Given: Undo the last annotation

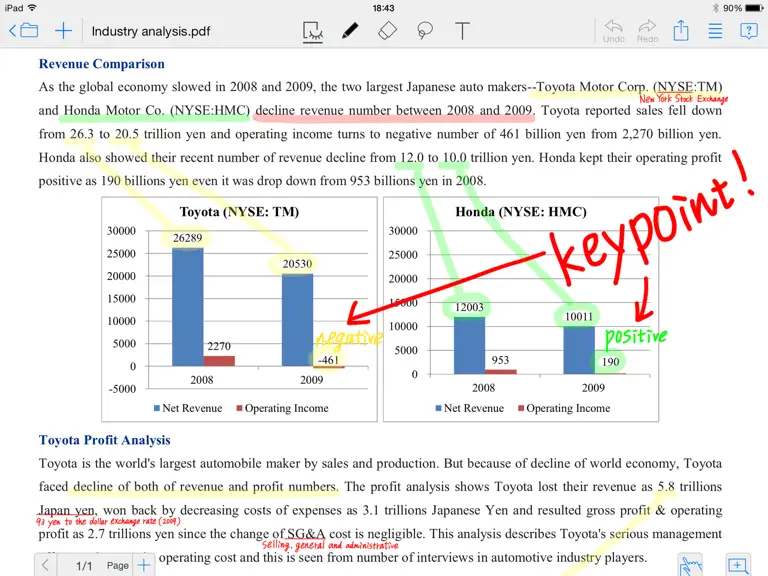Looking at the screenshot, I should (614, 31).
